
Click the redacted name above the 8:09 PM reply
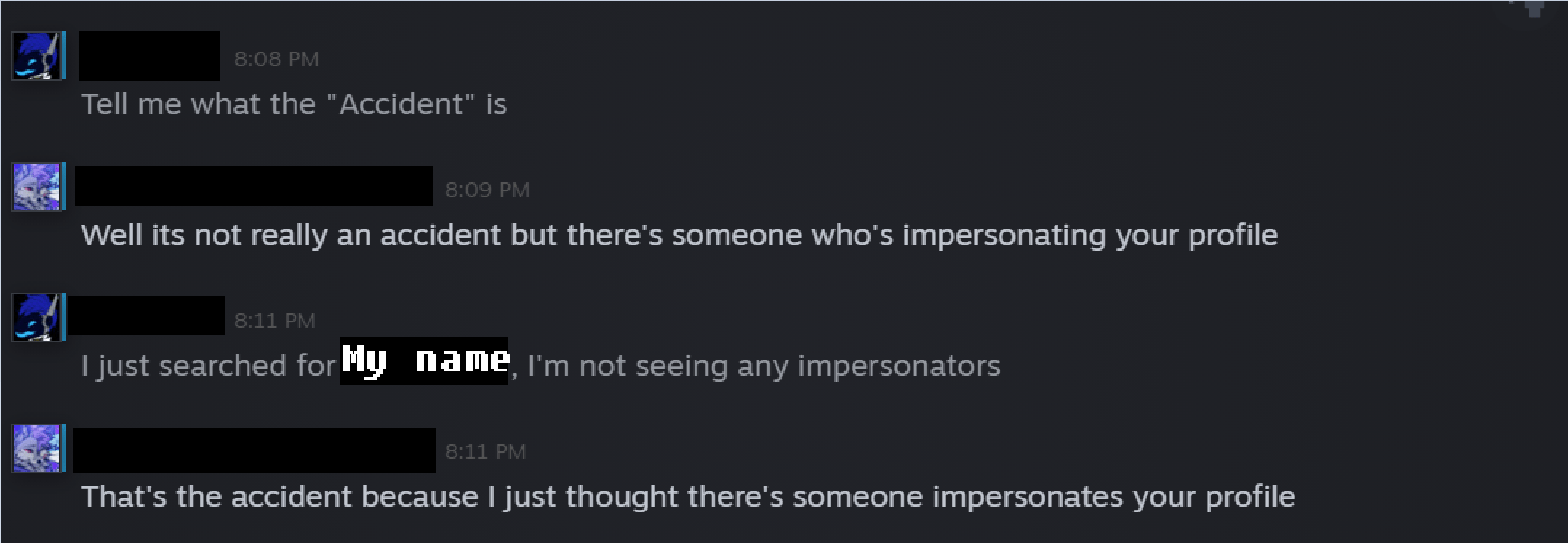point(253,188)
